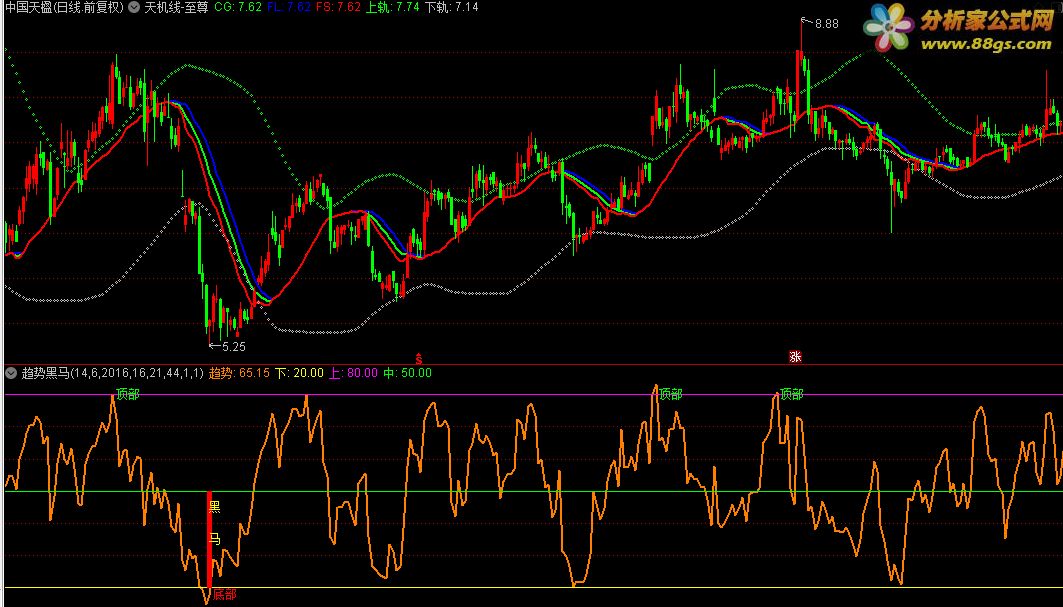Click the 上轨: 7.74 readout
Image resolution: width=1063 pixels, height=607 pixels.
393,7
